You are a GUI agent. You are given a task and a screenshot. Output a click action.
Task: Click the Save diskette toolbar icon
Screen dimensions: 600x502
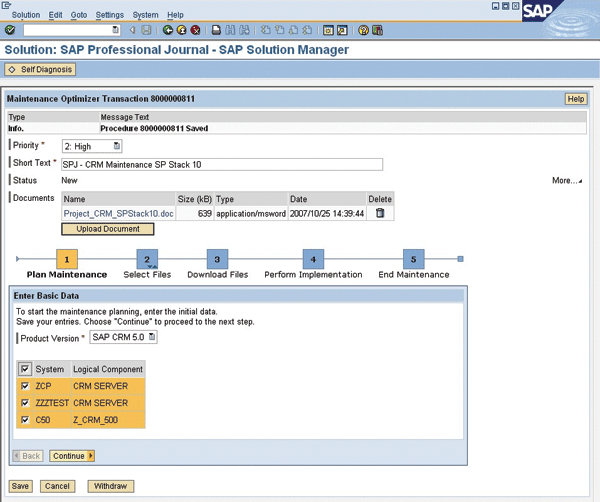[146, 30]
